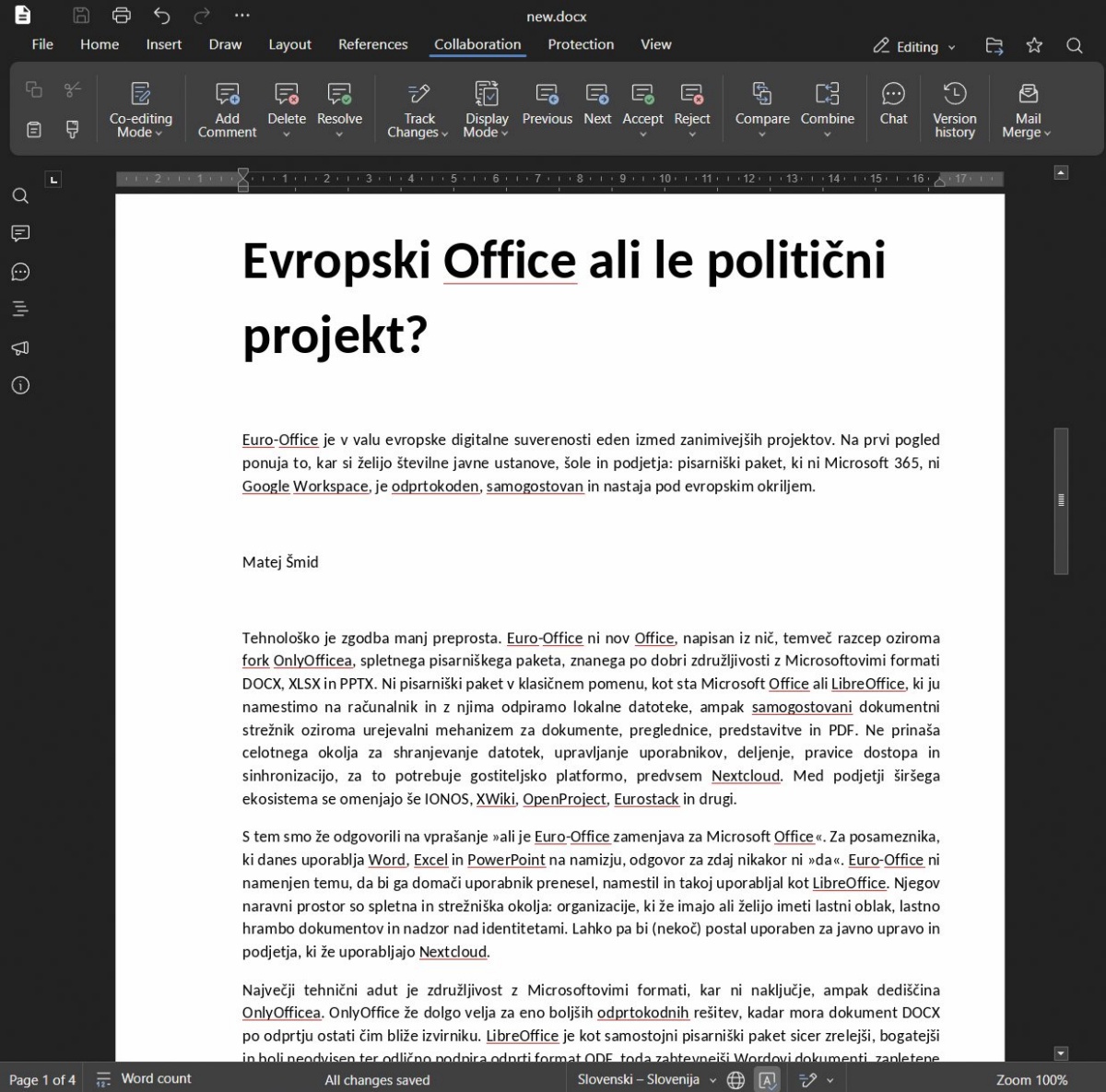
Task: Click the Zoom 100% indicator
Action: pos(1031,1080)
